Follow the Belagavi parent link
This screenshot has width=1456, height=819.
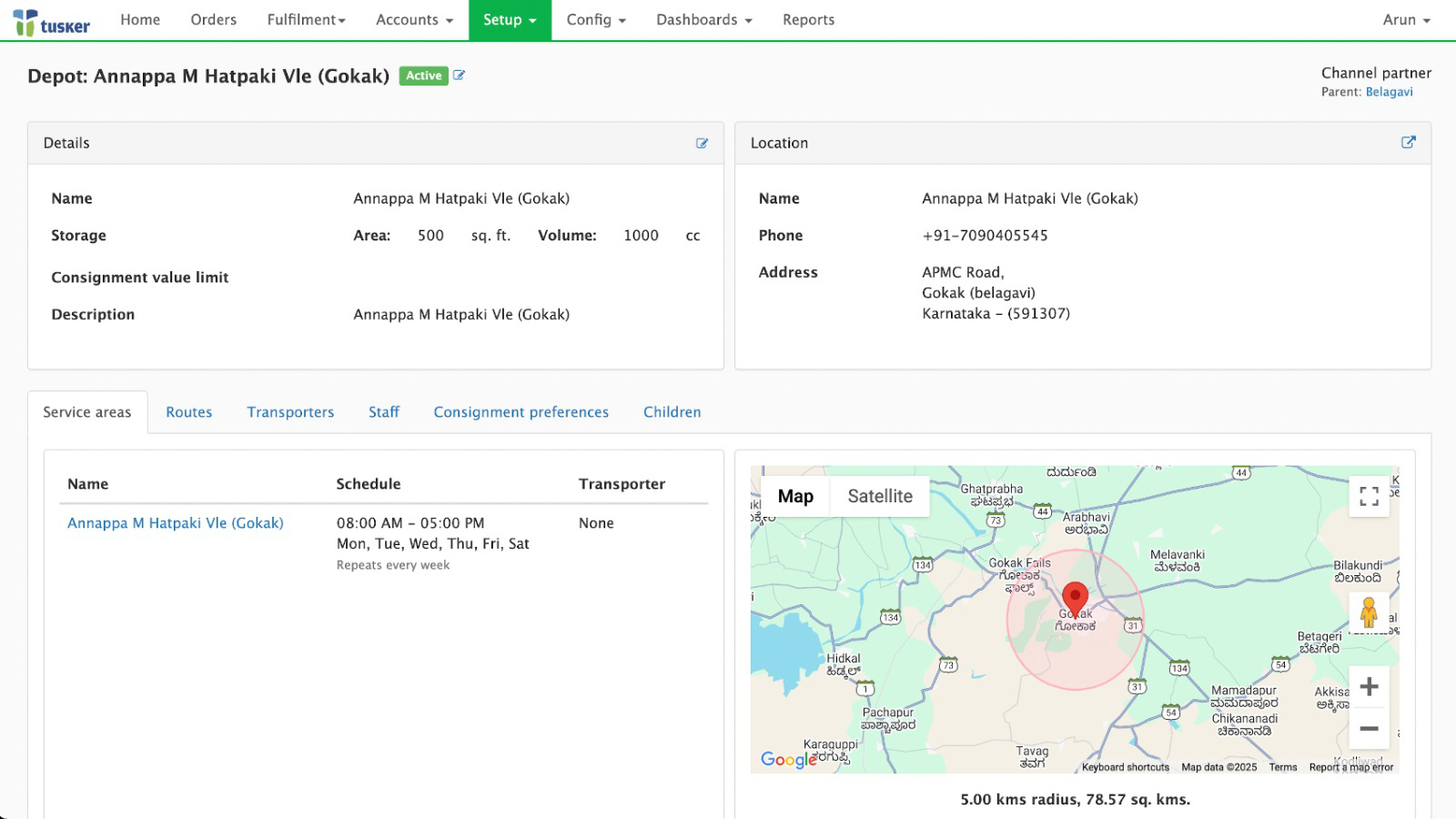coord(1390,92)
